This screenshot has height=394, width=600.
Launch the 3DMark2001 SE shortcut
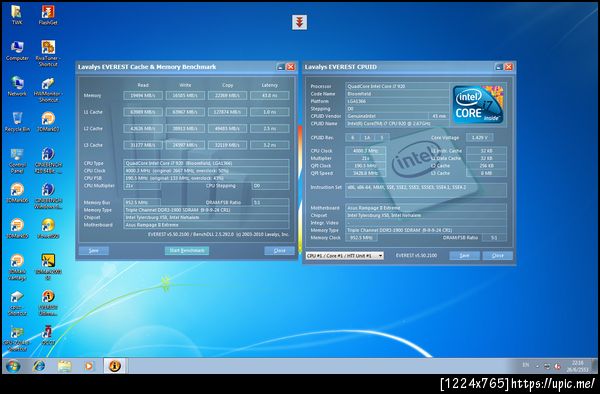(x=48, y=267)
